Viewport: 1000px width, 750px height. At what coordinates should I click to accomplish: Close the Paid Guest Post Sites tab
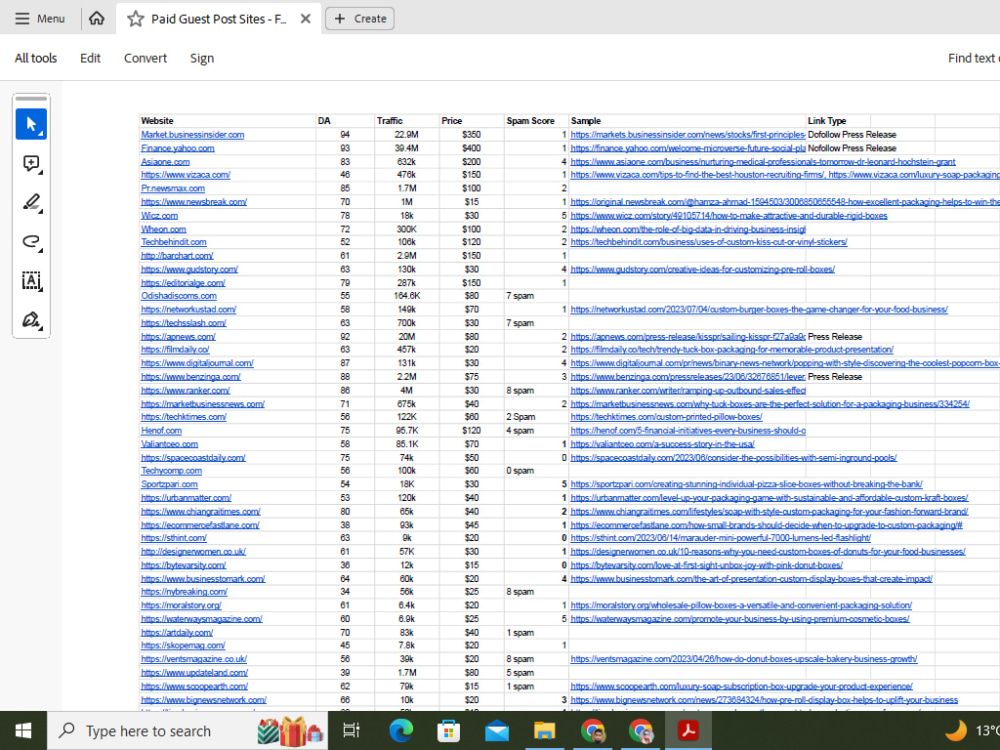click(x=305, y=18)
